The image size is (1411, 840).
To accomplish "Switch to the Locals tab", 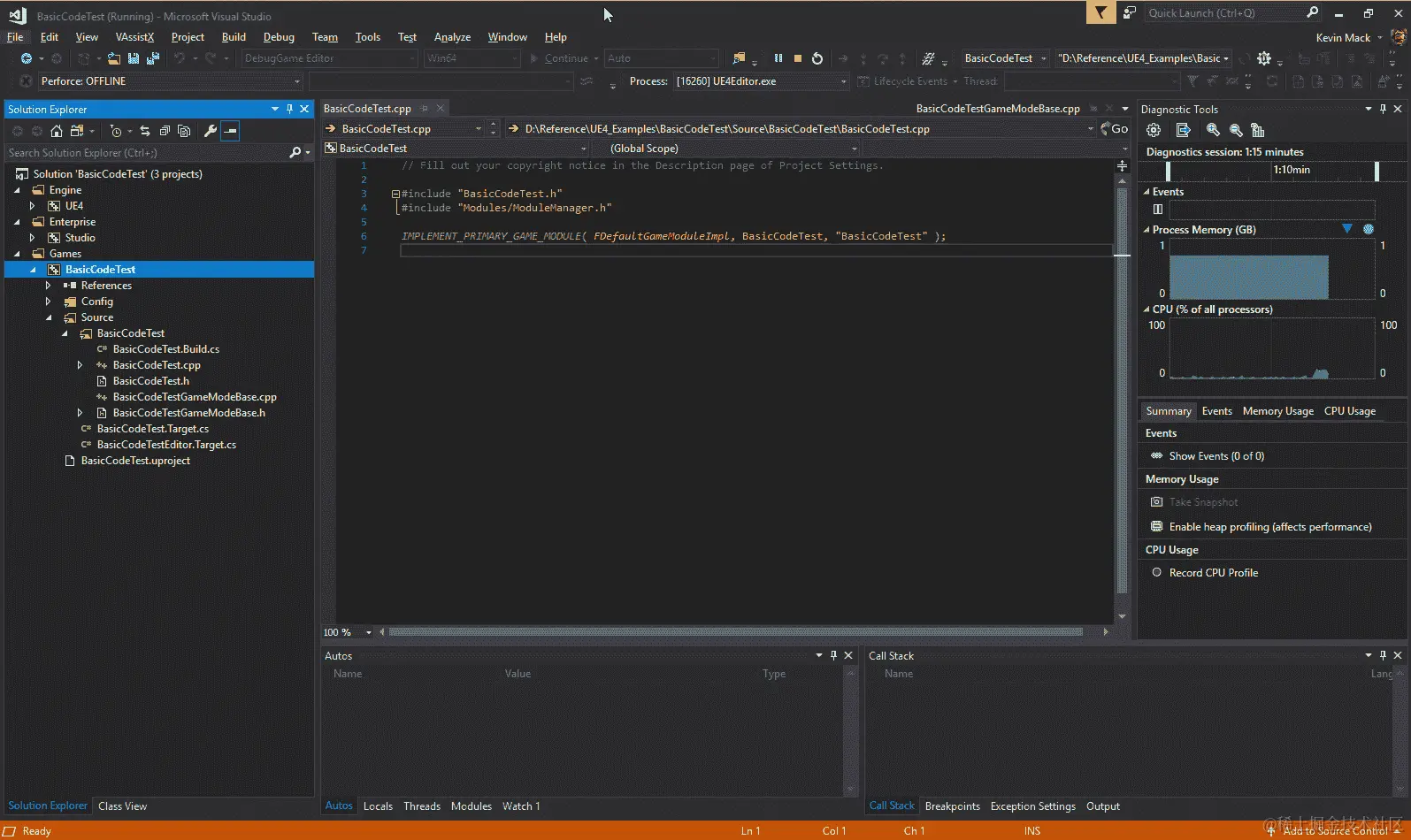I will 378,806.
